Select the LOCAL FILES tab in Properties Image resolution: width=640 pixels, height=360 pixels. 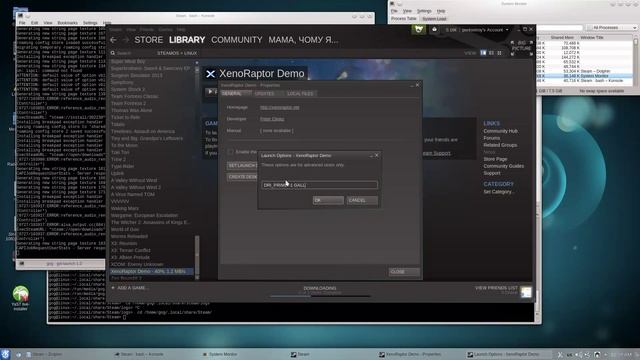(300, 93)
